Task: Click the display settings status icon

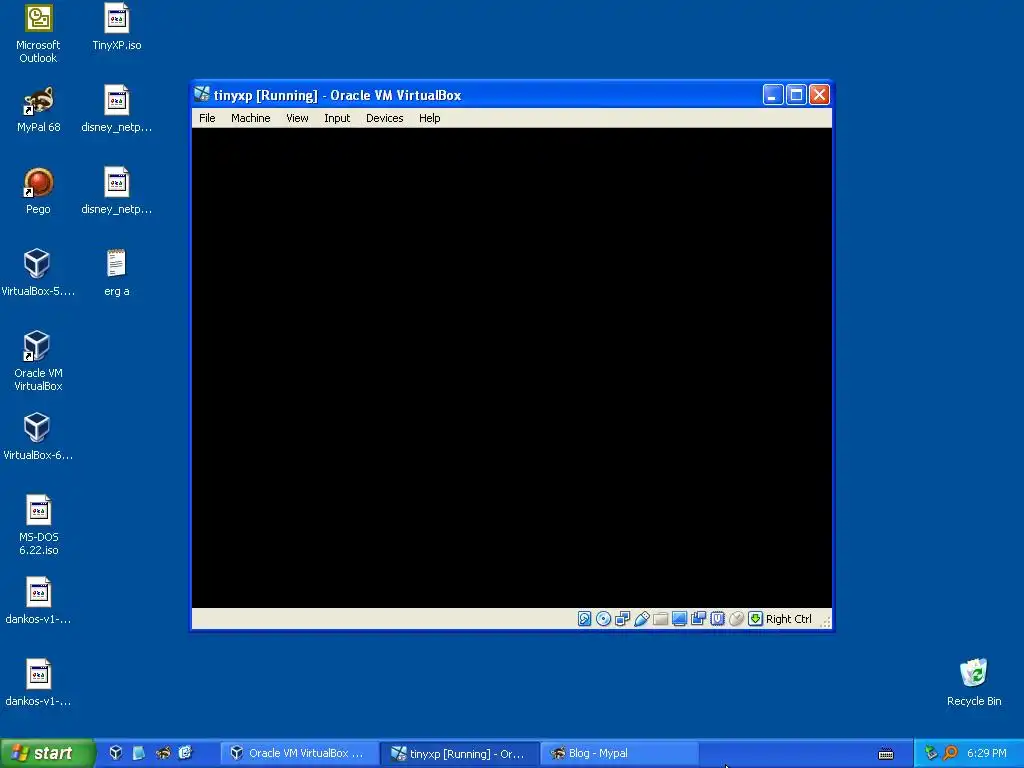Action: click(x=679, y=618)
